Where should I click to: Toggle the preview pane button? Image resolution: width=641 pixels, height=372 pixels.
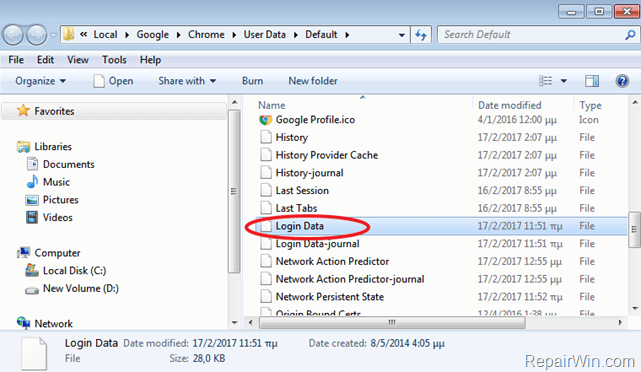(x=592, y=81)
